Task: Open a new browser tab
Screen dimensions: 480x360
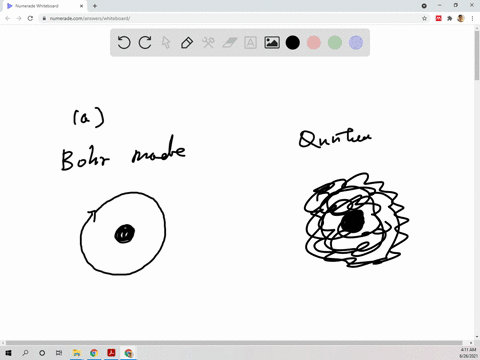Action: tap(95, 6)
